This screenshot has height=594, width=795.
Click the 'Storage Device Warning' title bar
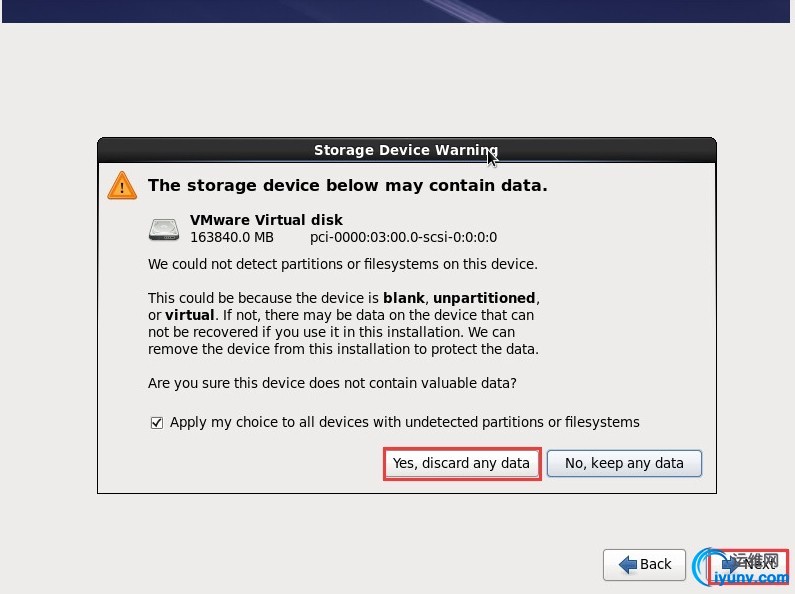[x=406, y=150]
